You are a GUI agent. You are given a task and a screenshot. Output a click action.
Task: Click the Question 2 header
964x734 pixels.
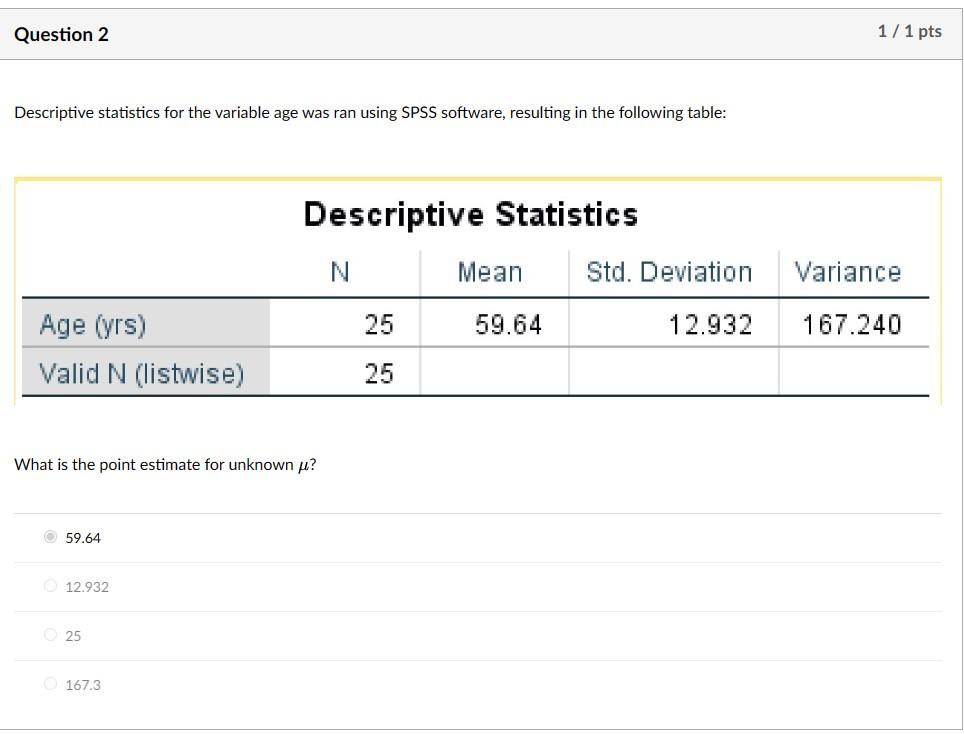(x=63, y=33)
